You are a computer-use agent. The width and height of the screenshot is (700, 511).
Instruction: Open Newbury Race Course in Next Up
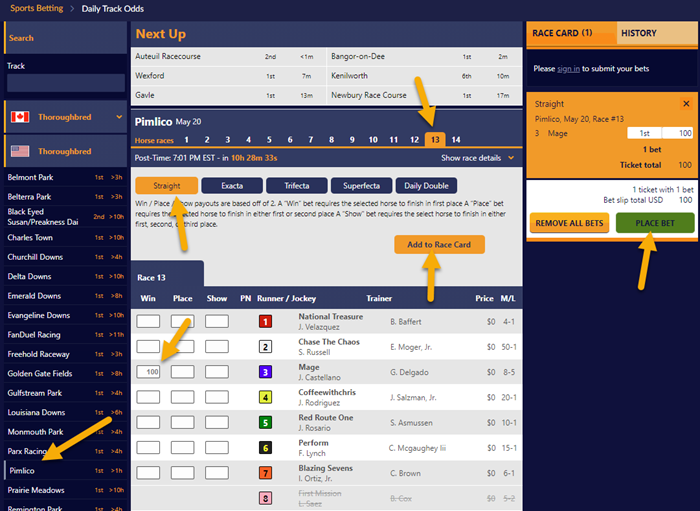425,95
